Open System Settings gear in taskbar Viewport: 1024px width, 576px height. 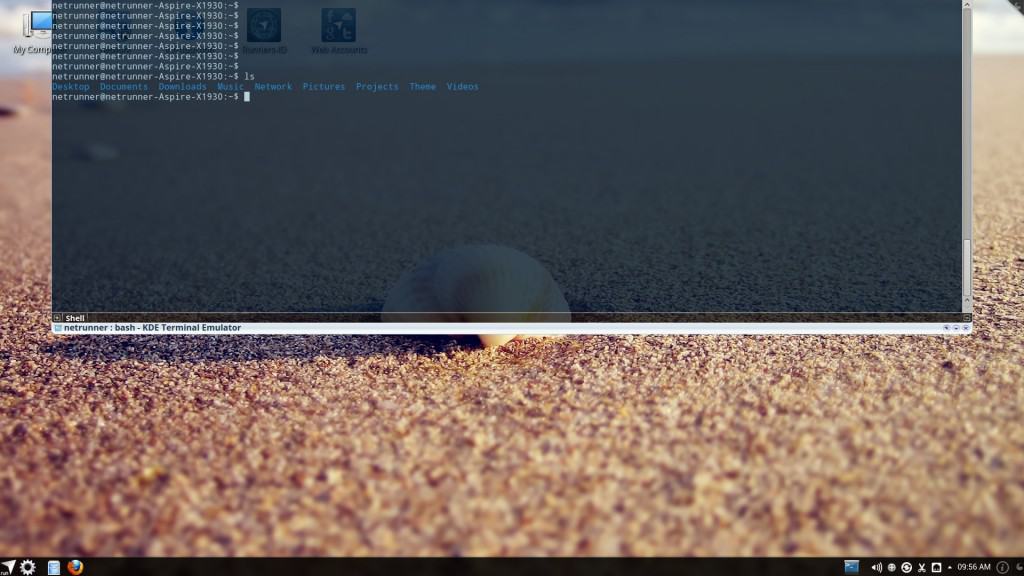27,567
